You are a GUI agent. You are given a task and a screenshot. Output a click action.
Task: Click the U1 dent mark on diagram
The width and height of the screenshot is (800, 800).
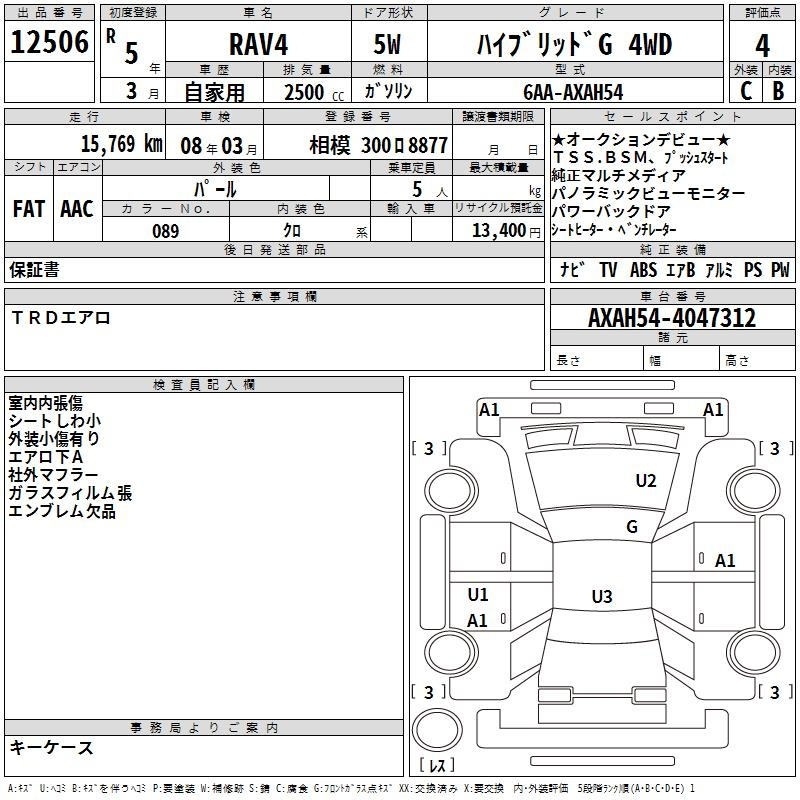(x=478, y=595)
